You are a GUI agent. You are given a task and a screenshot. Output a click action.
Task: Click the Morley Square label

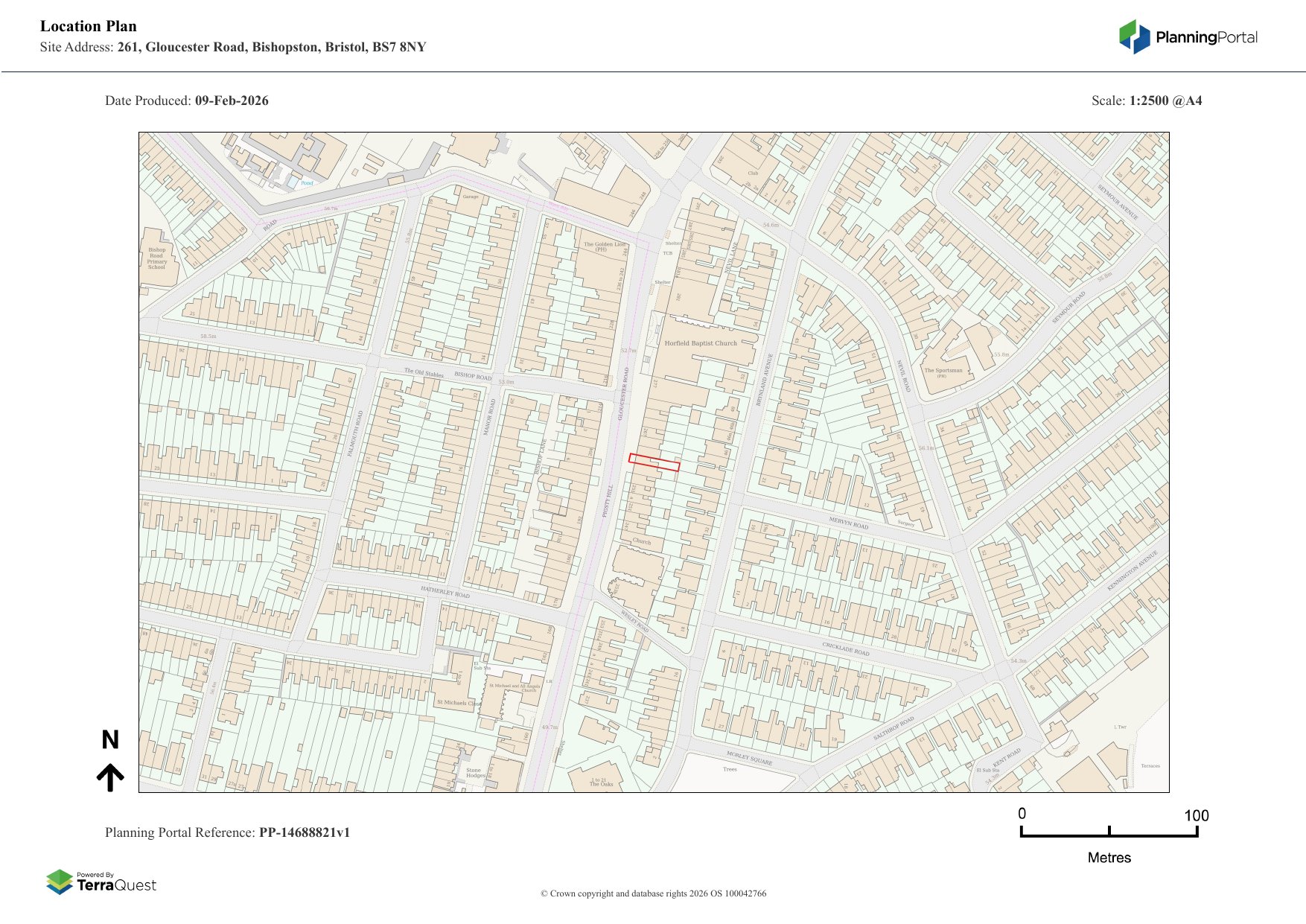(x=749, y=759)
